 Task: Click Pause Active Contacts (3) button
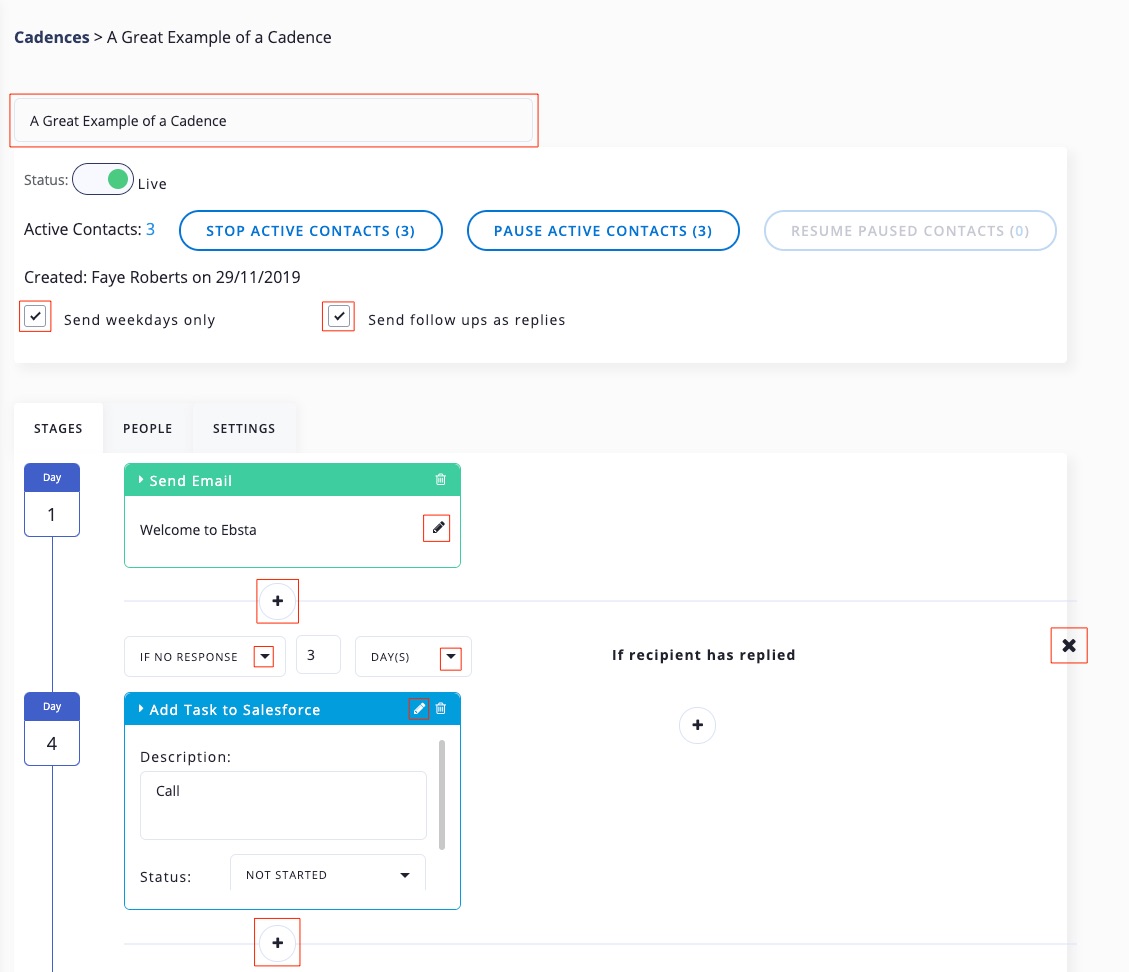coord(603,231)
